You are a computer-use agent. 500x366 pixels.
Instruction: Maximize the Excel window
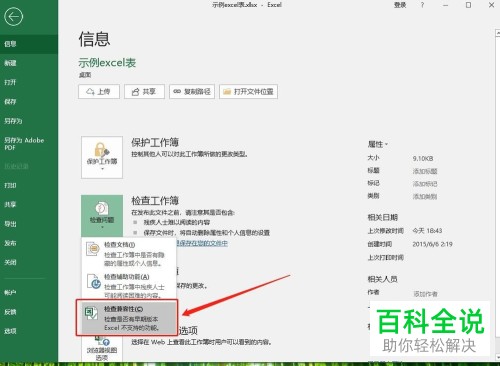click(468, 5)
